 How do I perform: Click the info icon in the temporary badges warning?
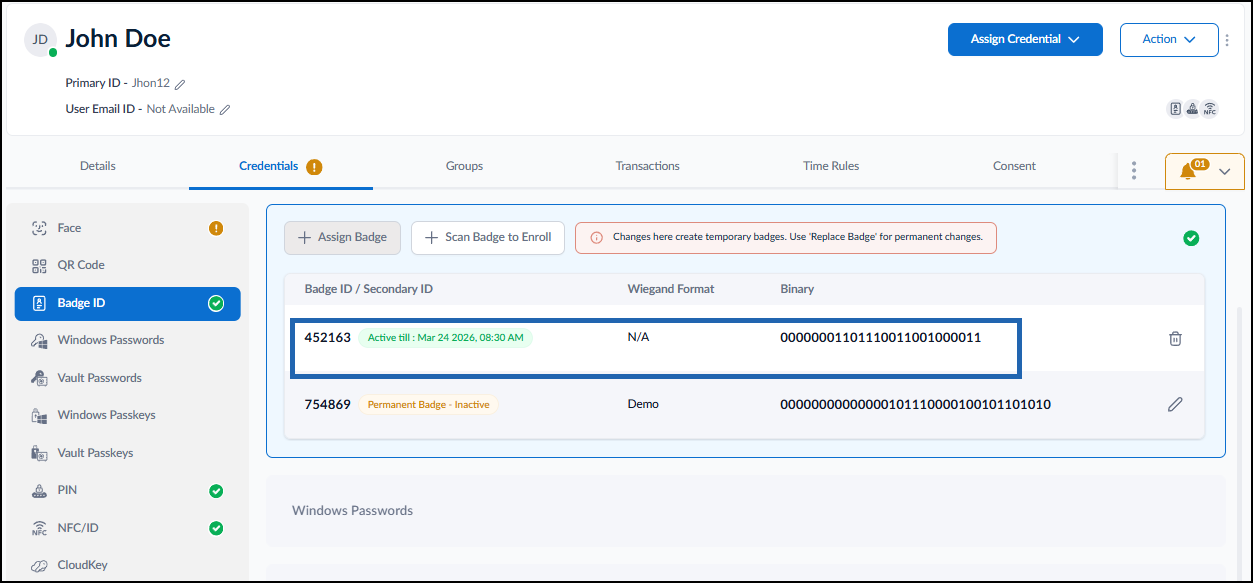[x=596, y=238]
